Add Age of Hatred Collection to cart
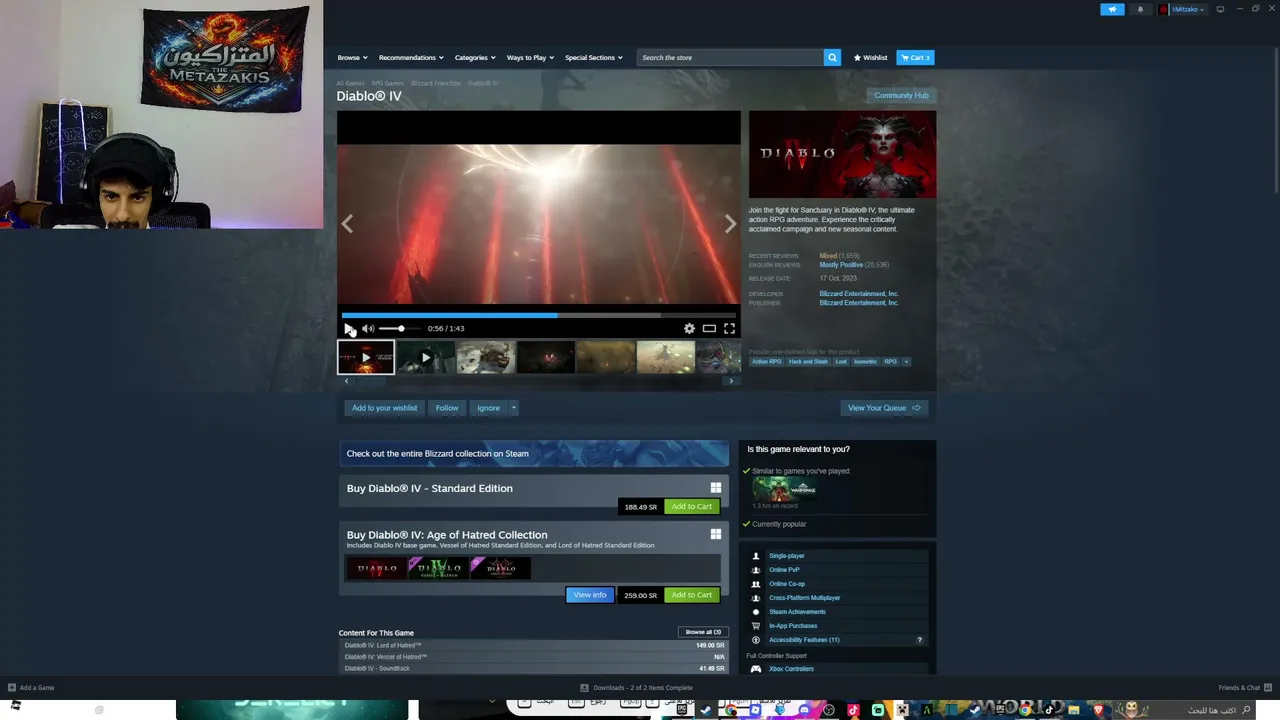The width and height of the screenshot is (1280, 720). point(692,595)
